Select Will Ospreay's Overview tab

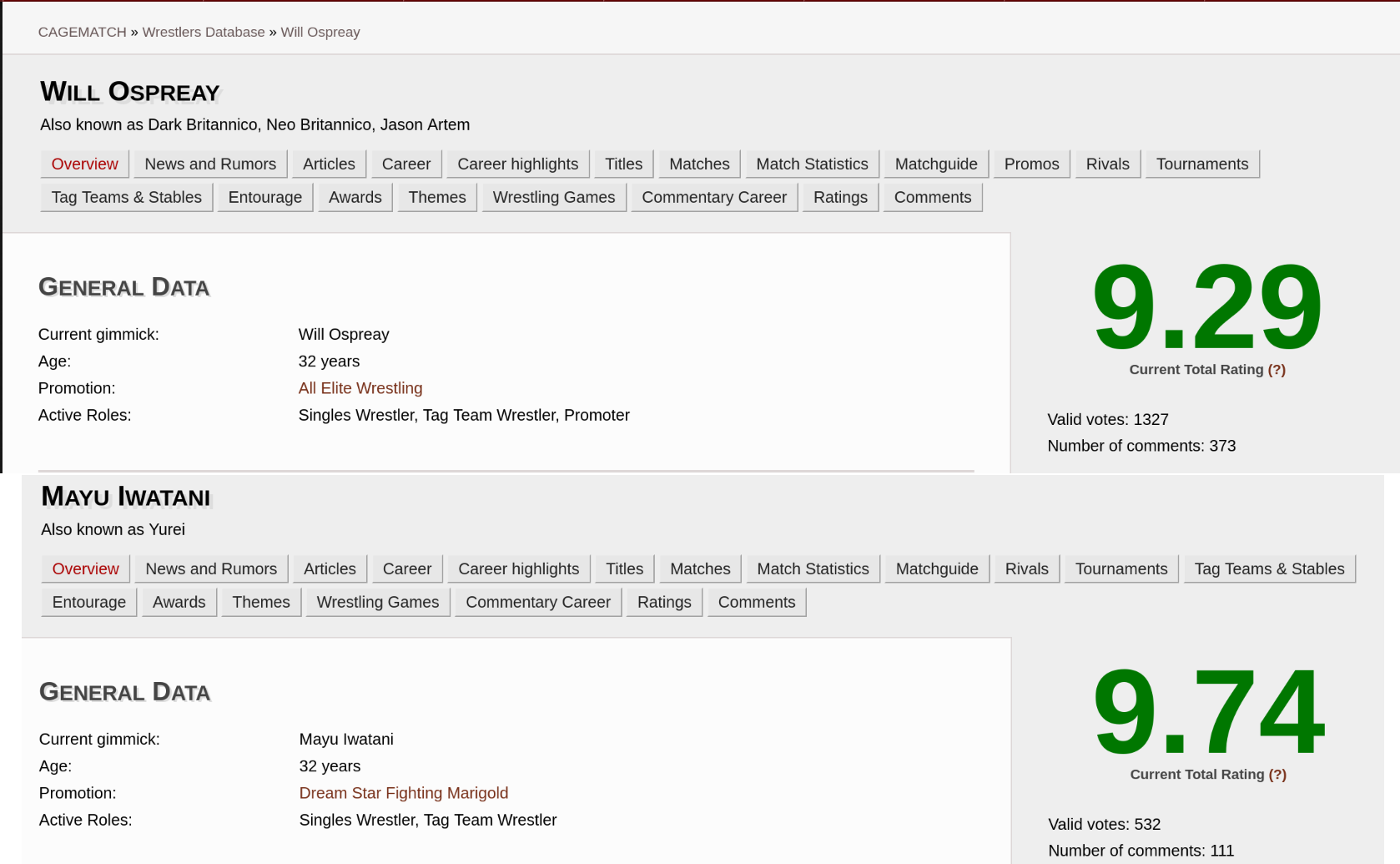(85, 164)
